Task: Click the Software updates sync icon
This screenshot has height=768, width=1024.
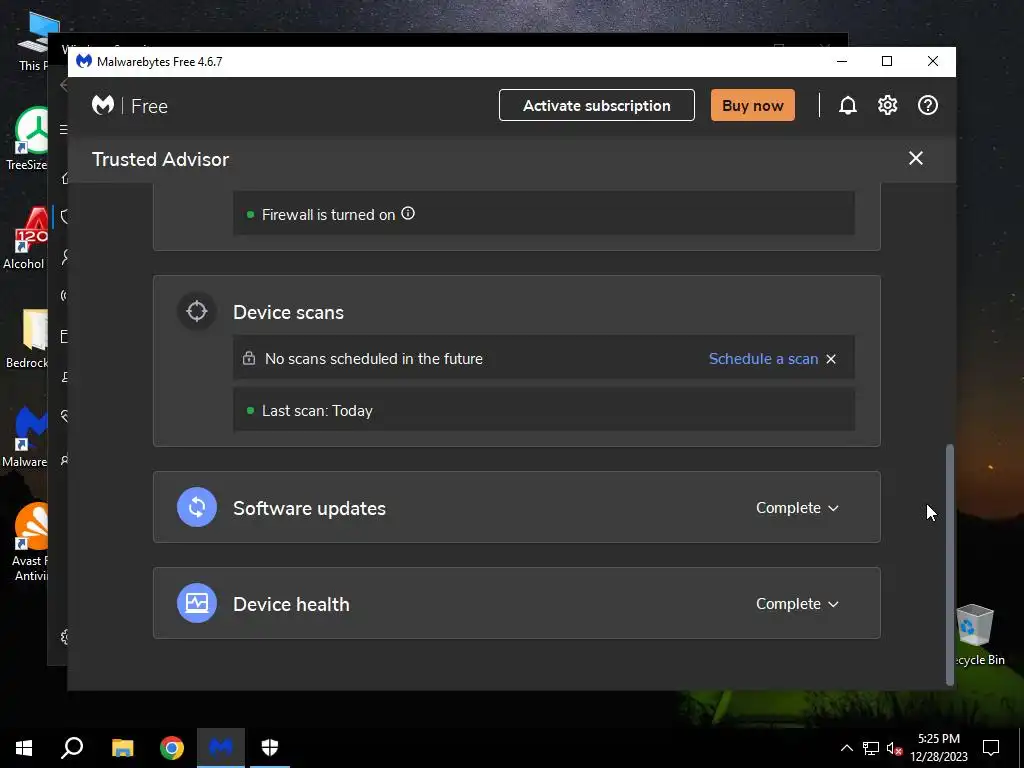Action: 197,507
